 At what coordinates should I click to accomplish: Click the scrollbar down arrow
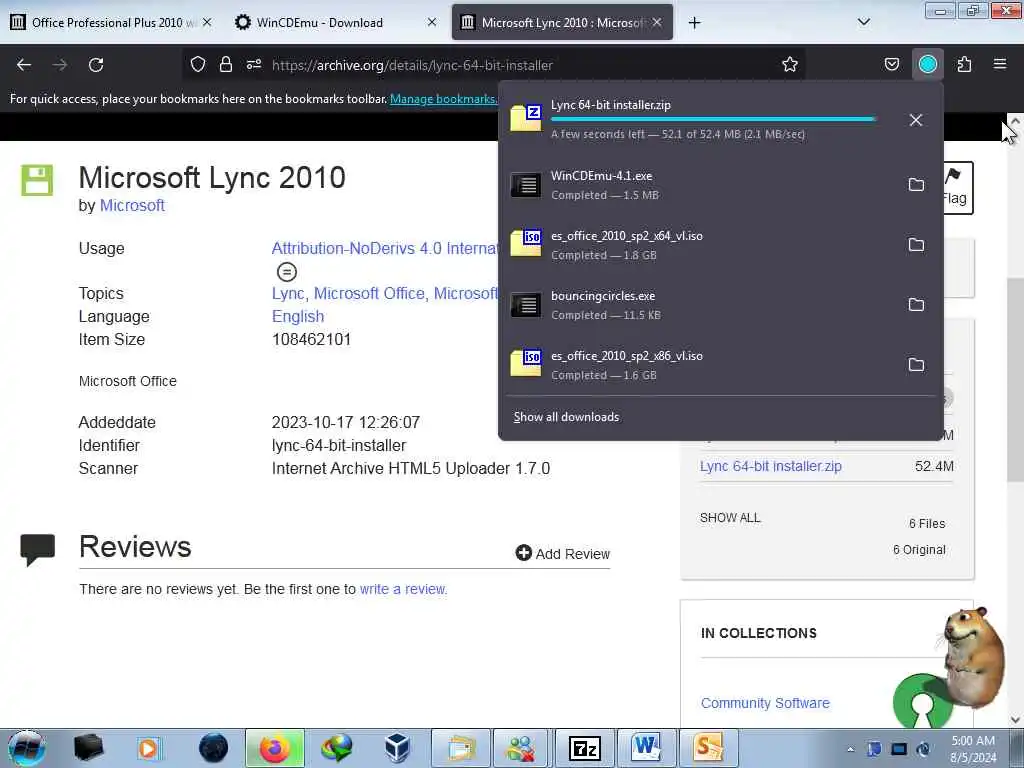coord(1015,720)
